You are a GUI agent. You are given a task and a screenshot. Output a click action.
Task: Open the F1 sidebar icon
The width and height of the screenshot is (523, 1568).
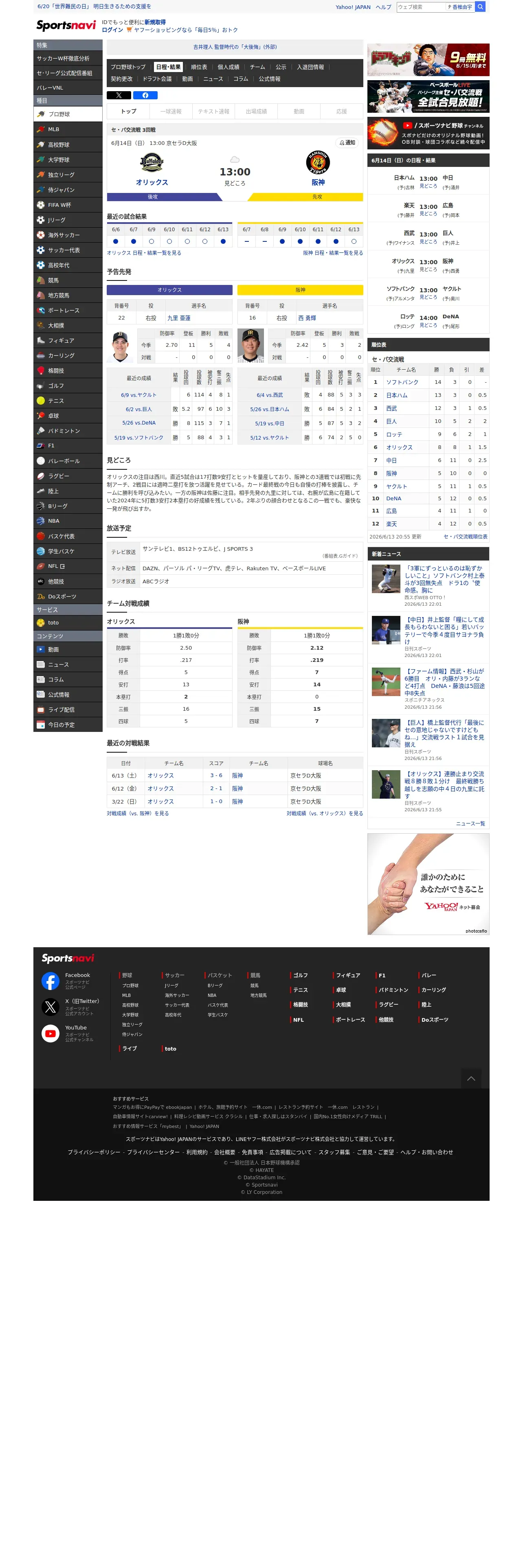(x=41, y=446)
